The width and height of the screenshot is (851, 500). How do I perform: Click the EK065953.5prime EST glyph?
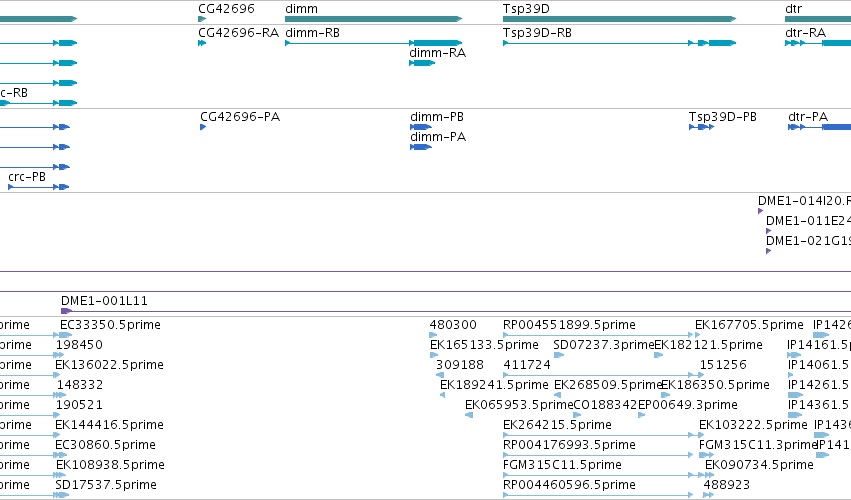(x=469, y=415)
